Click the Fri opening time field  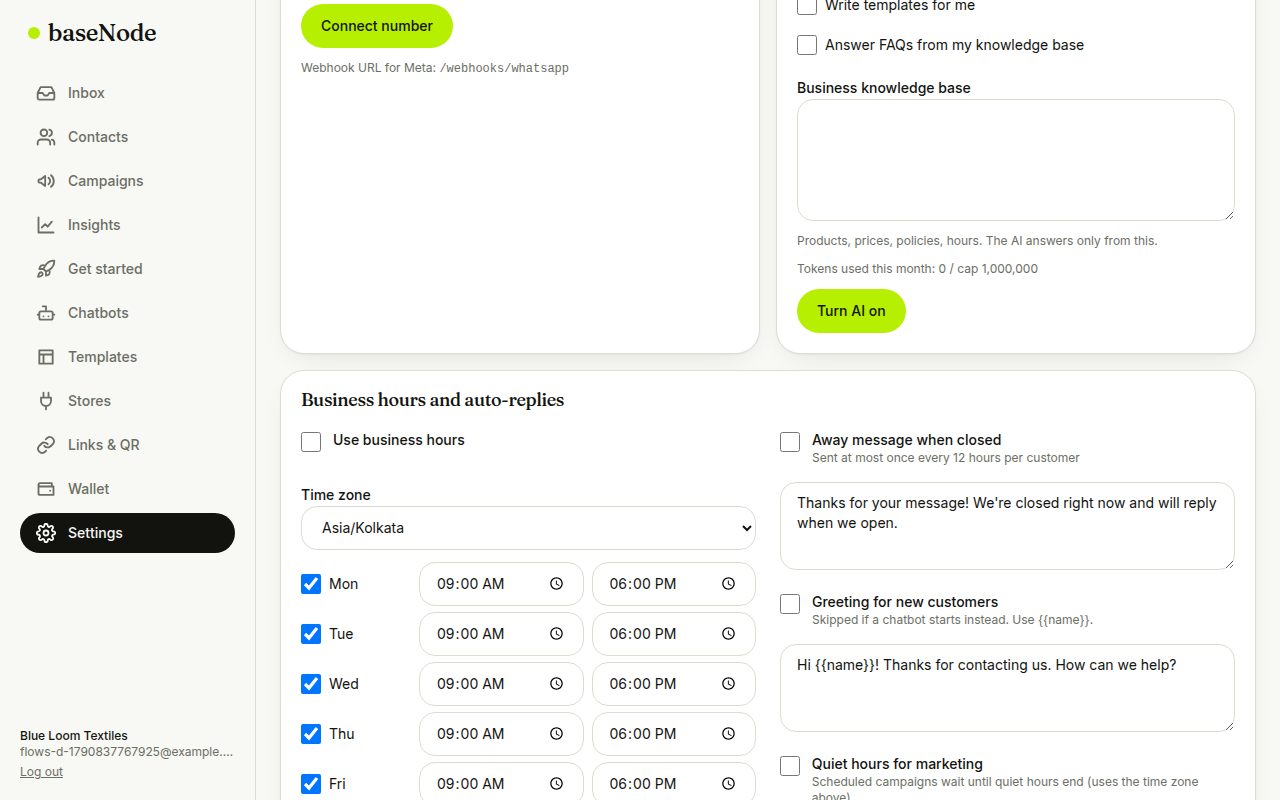(501, 781)
